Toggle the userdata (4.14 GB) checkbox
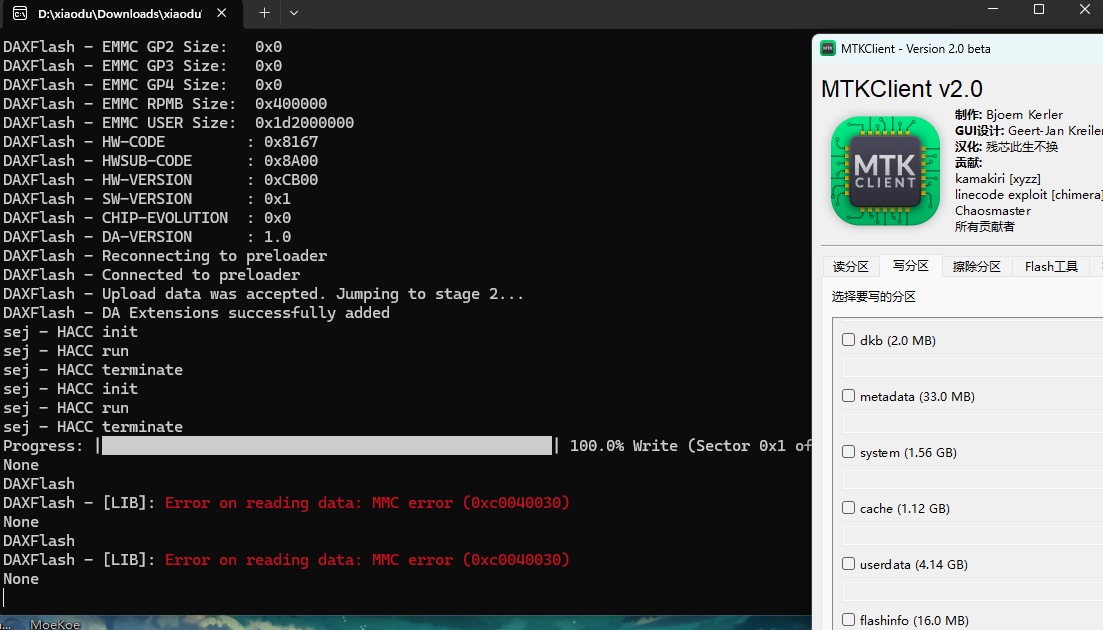 tap(848, 564)
